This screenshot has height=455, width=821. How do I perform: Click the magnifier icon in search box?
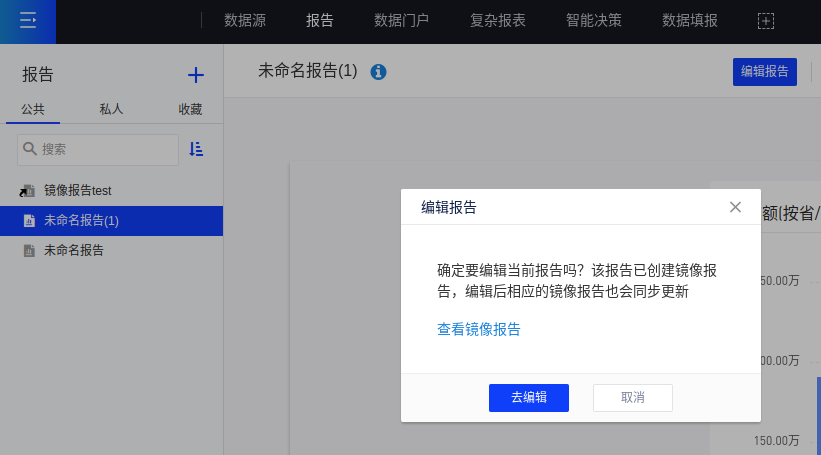[x=30, y=149]
